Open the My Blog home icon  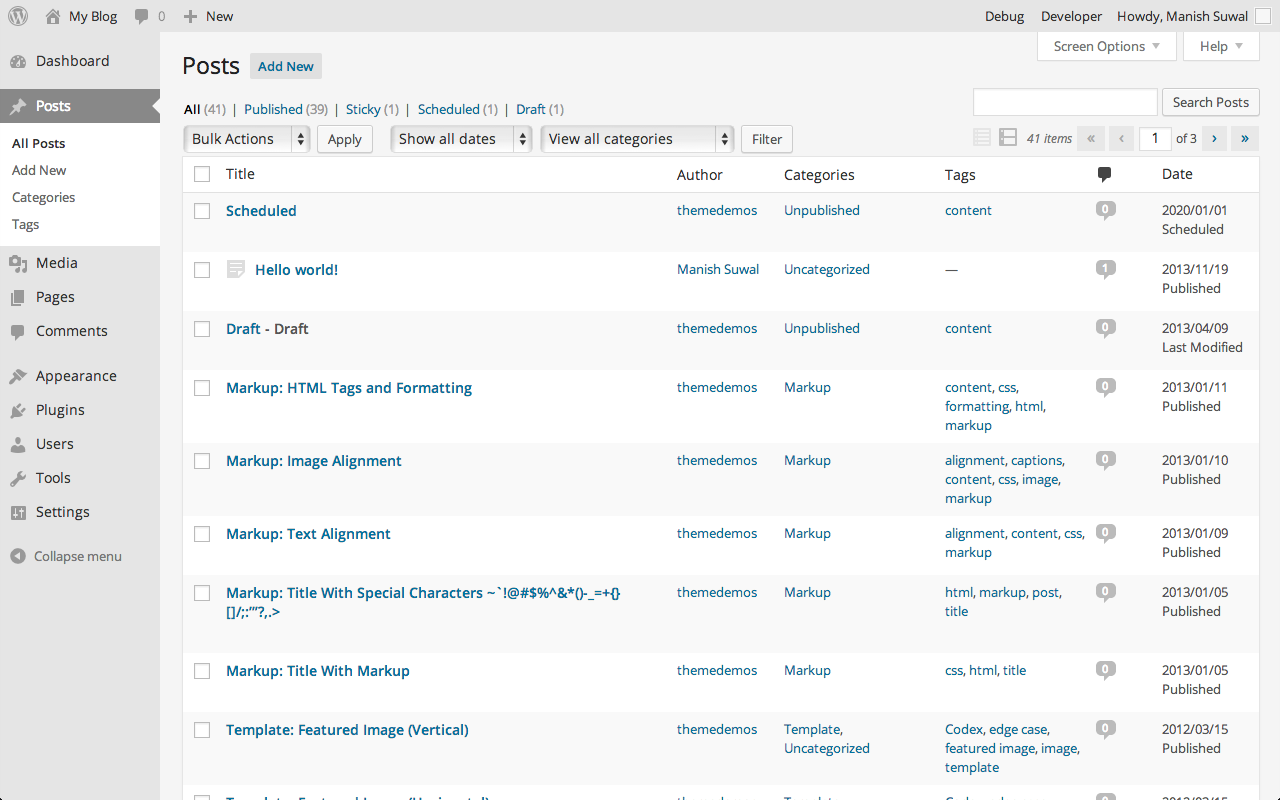[x=53, y=16]
